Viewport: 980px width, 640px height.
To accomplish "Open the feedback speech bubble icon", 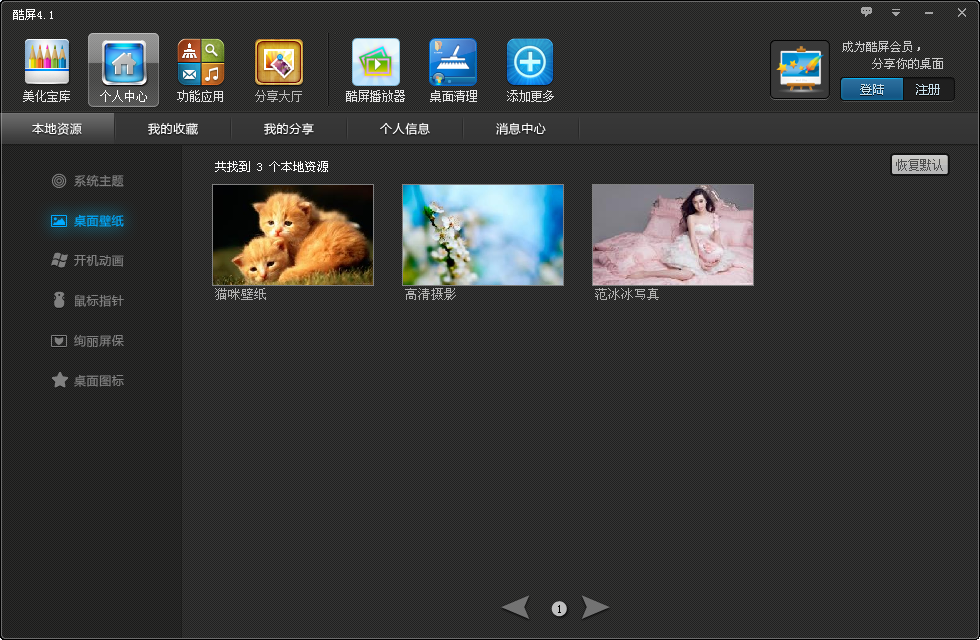I will point(866,11).
